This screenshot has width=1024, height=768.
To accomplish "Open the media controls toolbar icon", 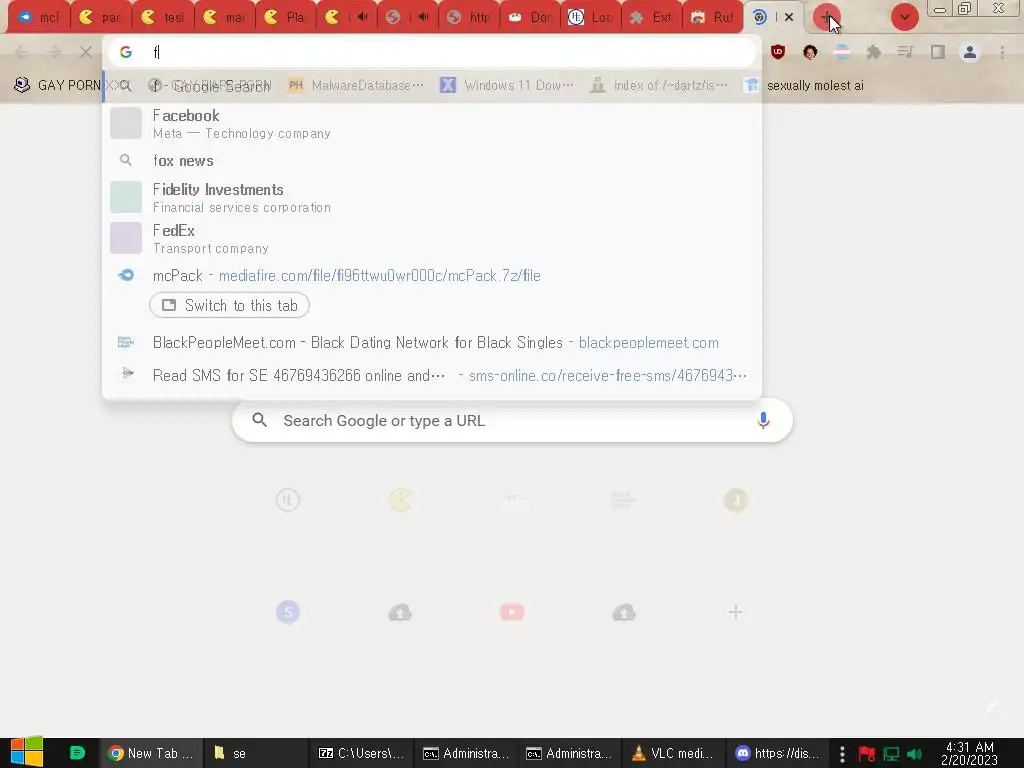I will click(x=905, y=52).
